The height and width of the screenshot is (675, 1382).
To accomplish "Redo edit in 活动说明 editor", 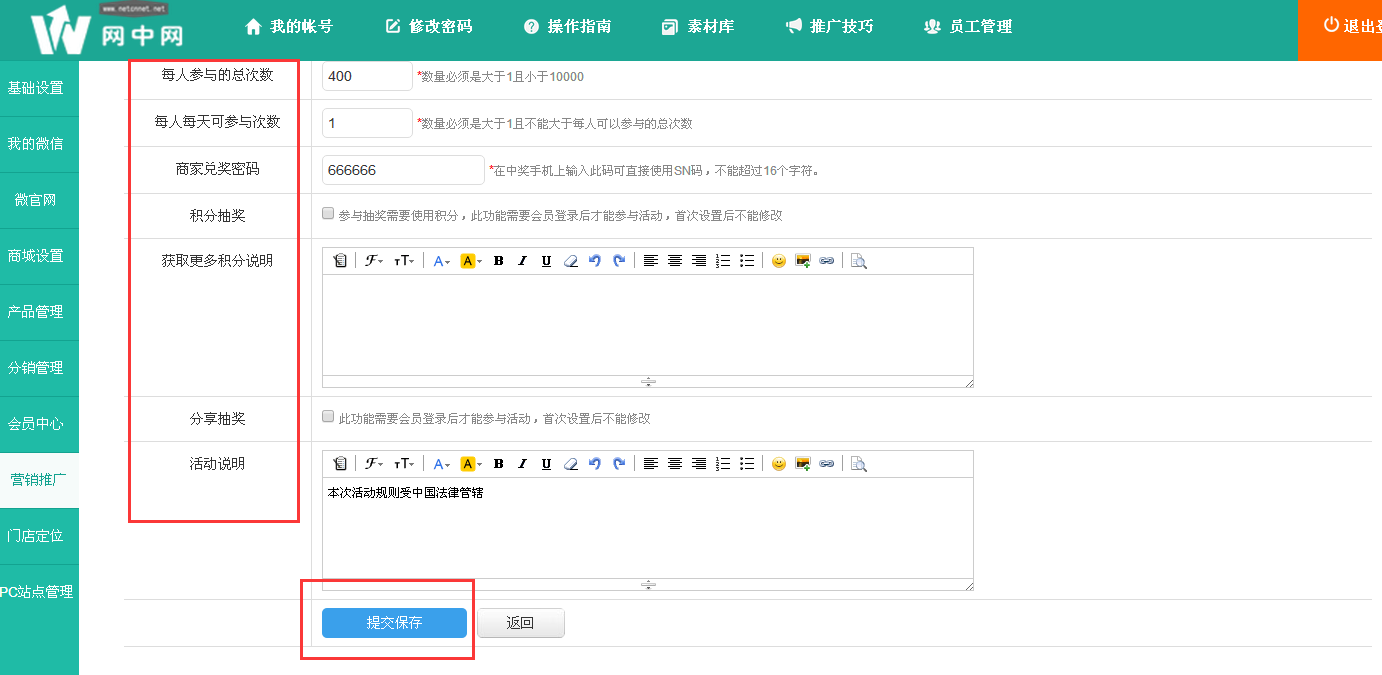I will 619,464.
